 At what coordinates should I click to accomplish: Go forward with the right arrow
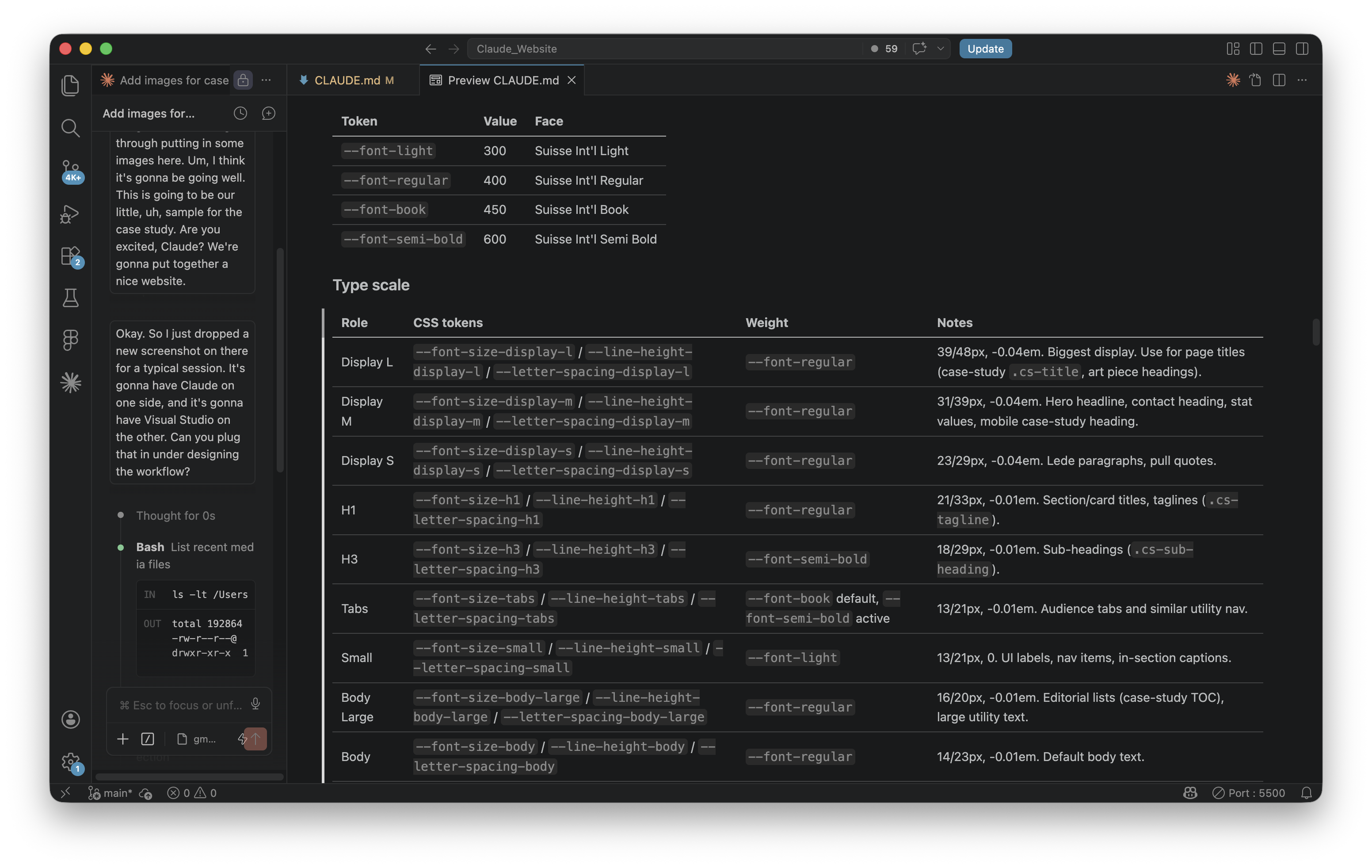(454, 49)
